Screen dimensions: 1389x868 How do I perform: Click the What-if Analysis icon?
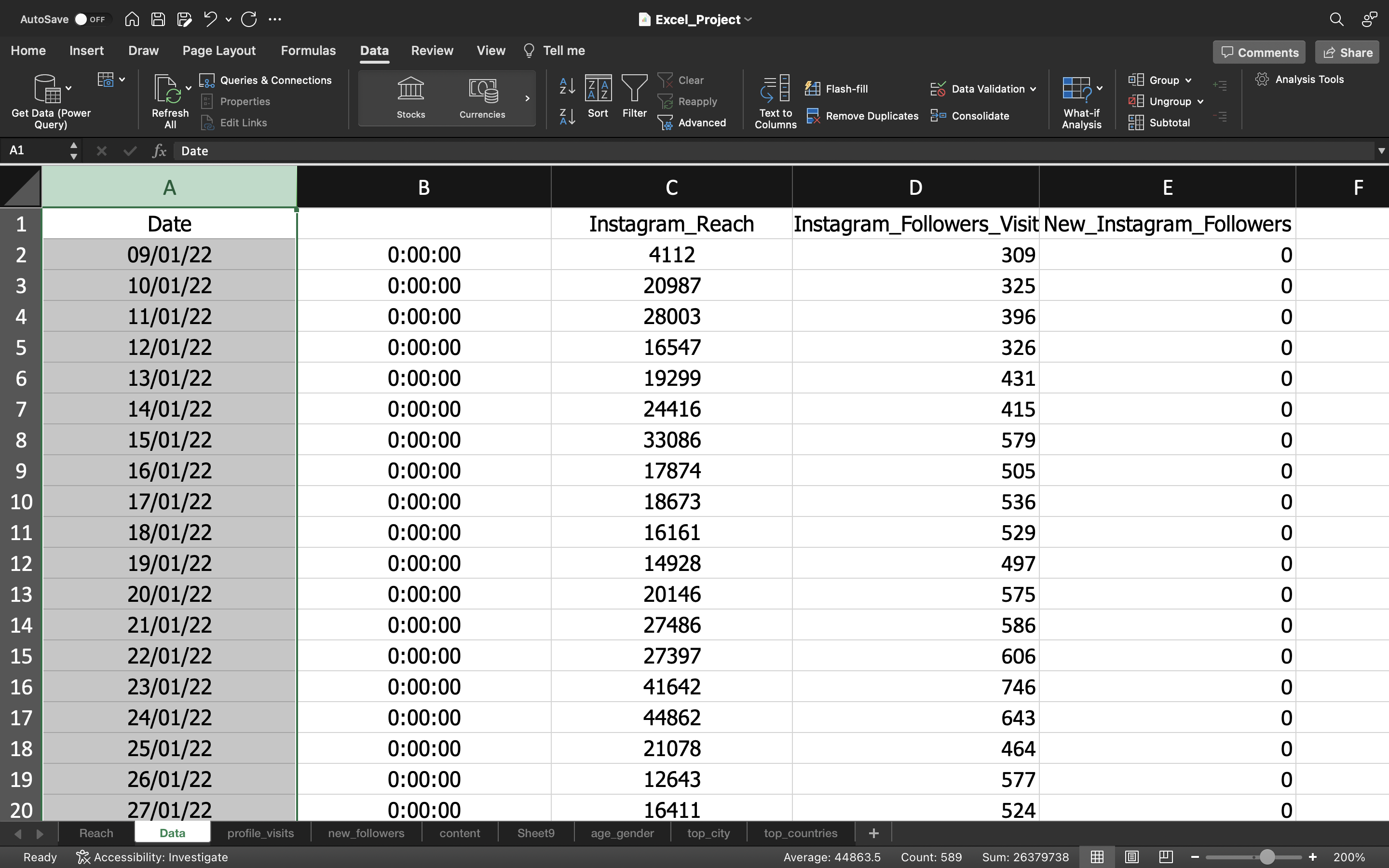tap(1077, 89)
